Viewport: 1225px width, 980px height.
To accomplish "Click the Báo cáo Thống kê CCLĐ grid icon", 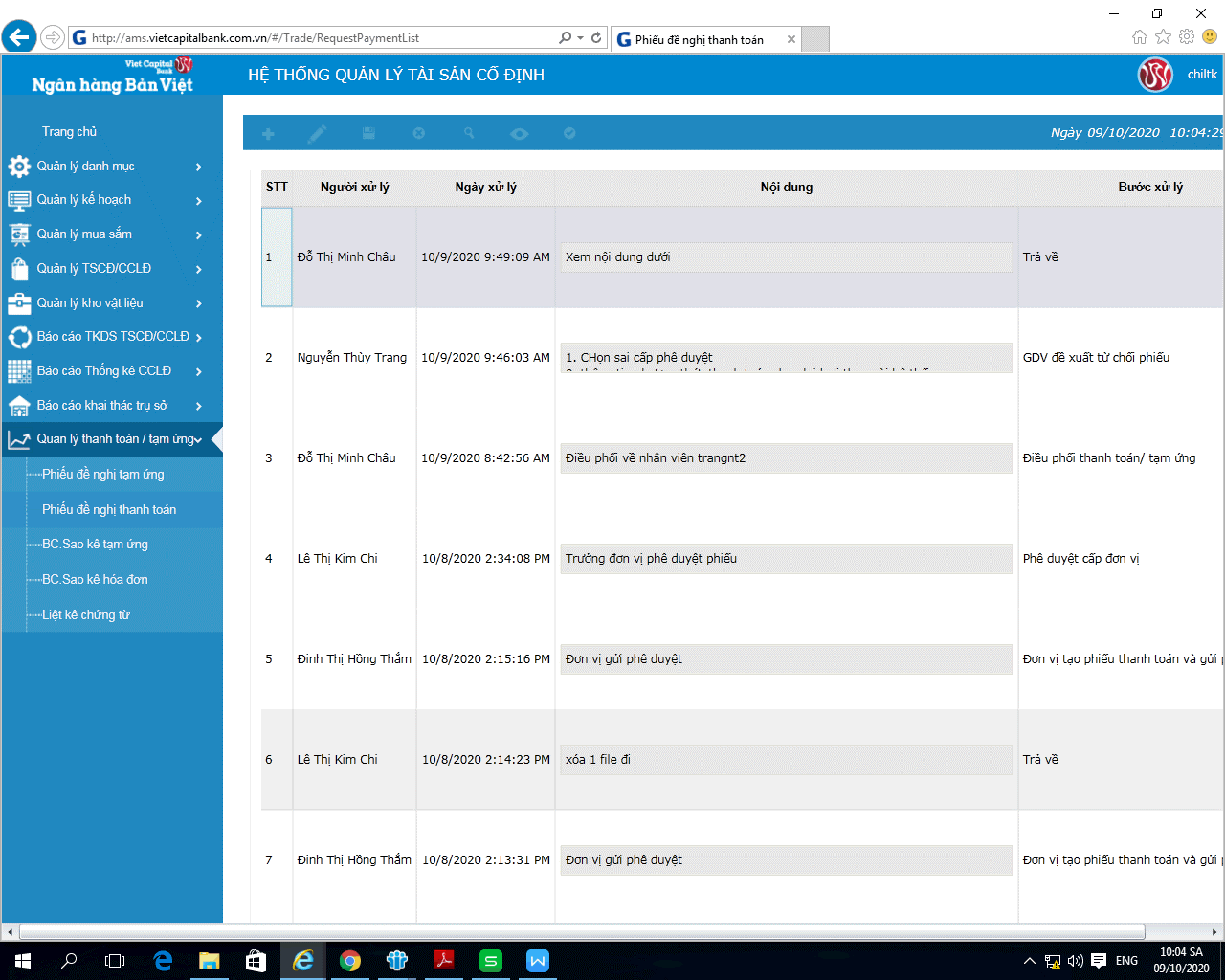I will coord(19,371).
